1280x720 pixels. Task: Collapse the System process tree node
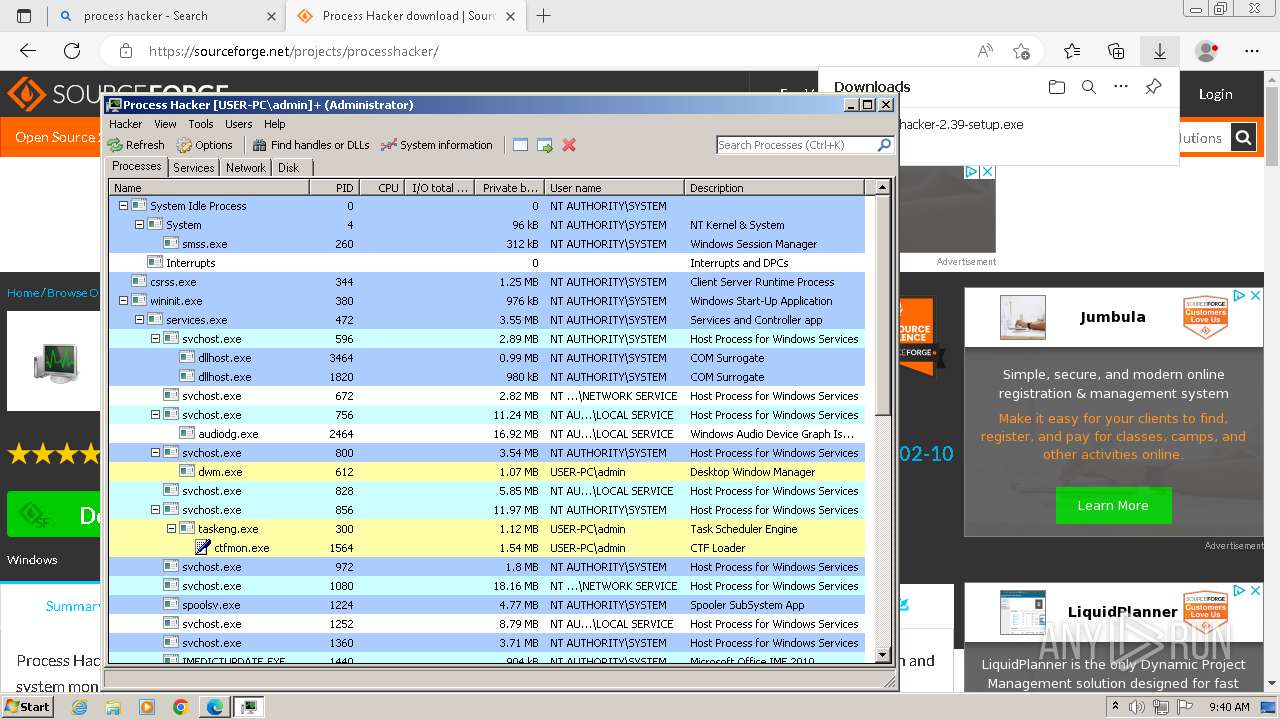coord(140,225)
